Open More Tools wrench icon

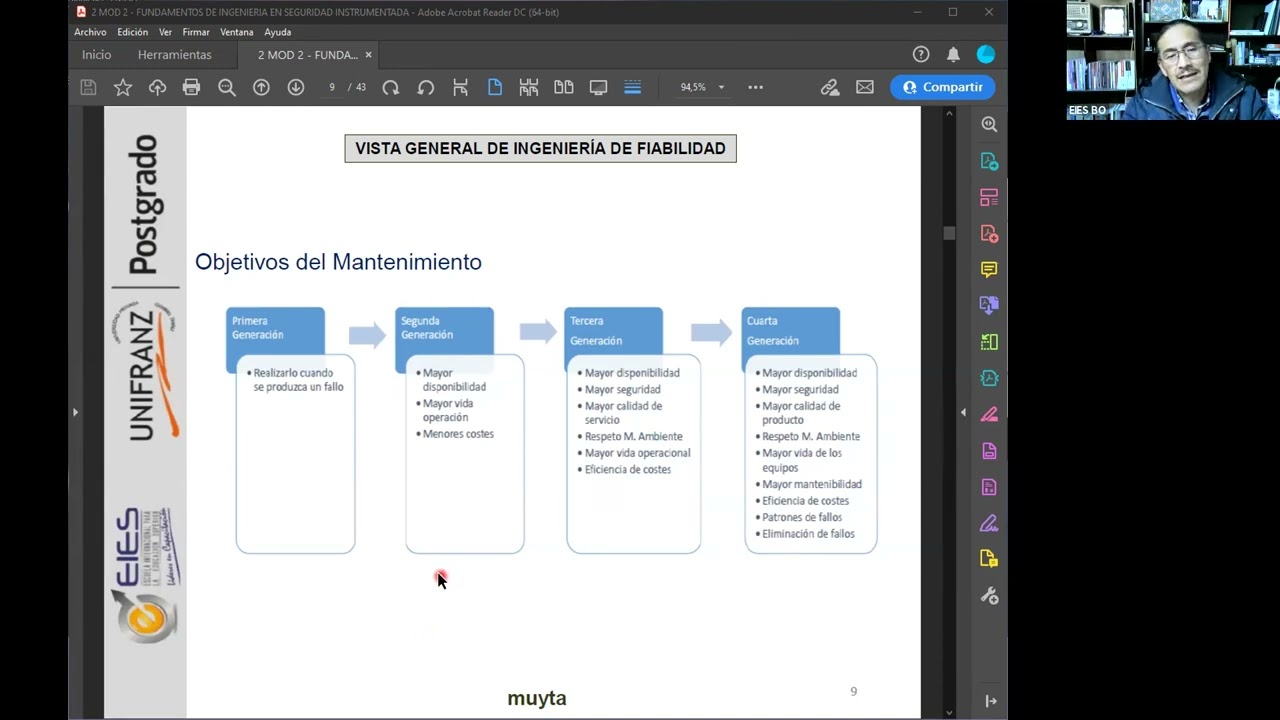pyautogui.click(x=989, y=596)
